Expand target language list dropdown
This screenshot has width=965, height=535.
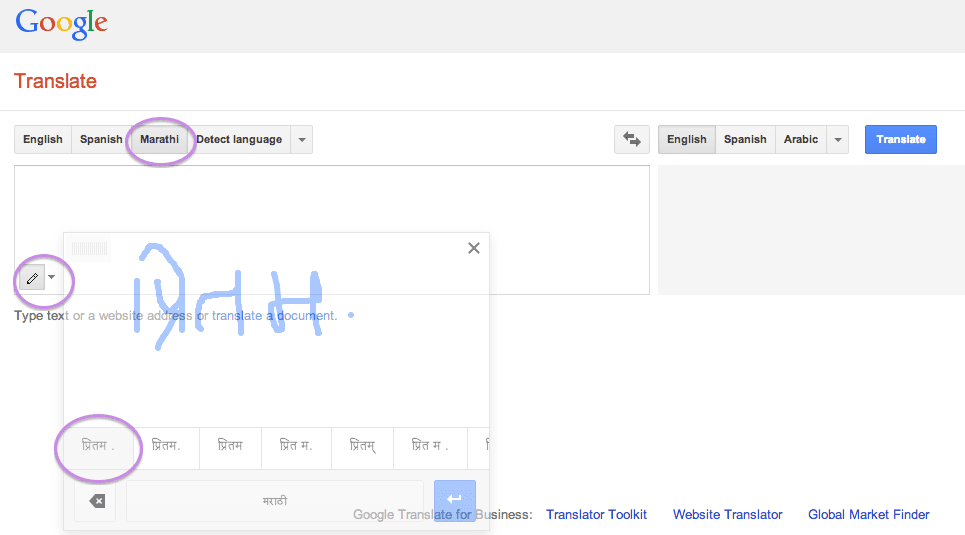838,139
